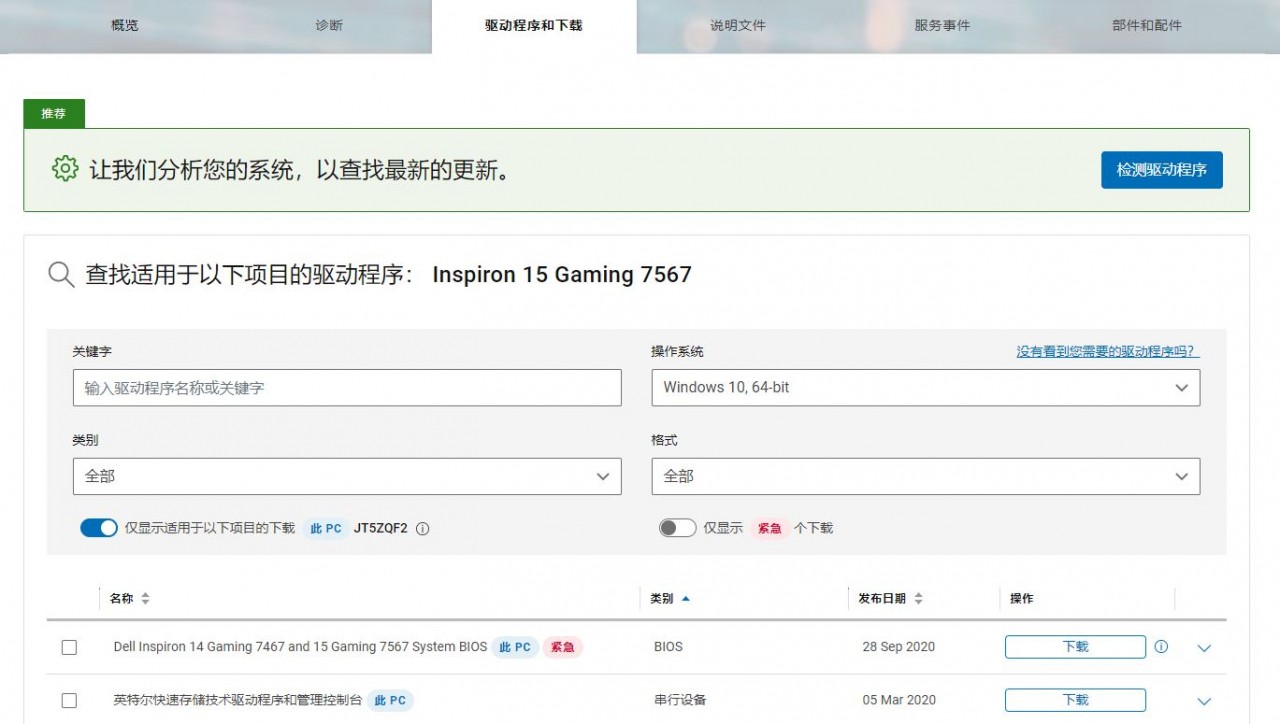Sort the table by 名称 column
The height and width of the screenshot is (724, 1280).
click(142, 597)
